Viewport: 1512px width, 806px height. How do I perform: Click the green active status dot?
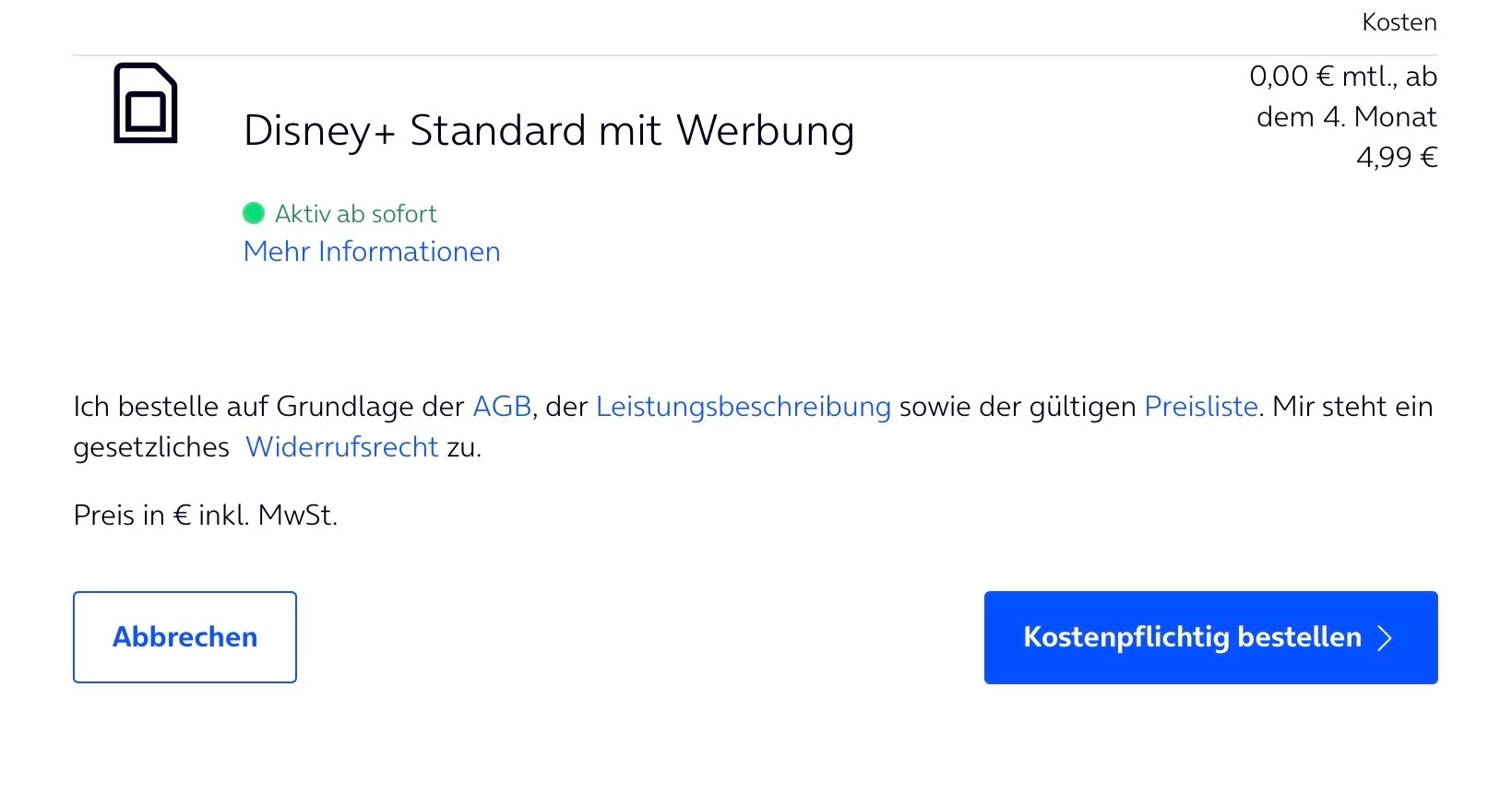[x=254, y=214]
